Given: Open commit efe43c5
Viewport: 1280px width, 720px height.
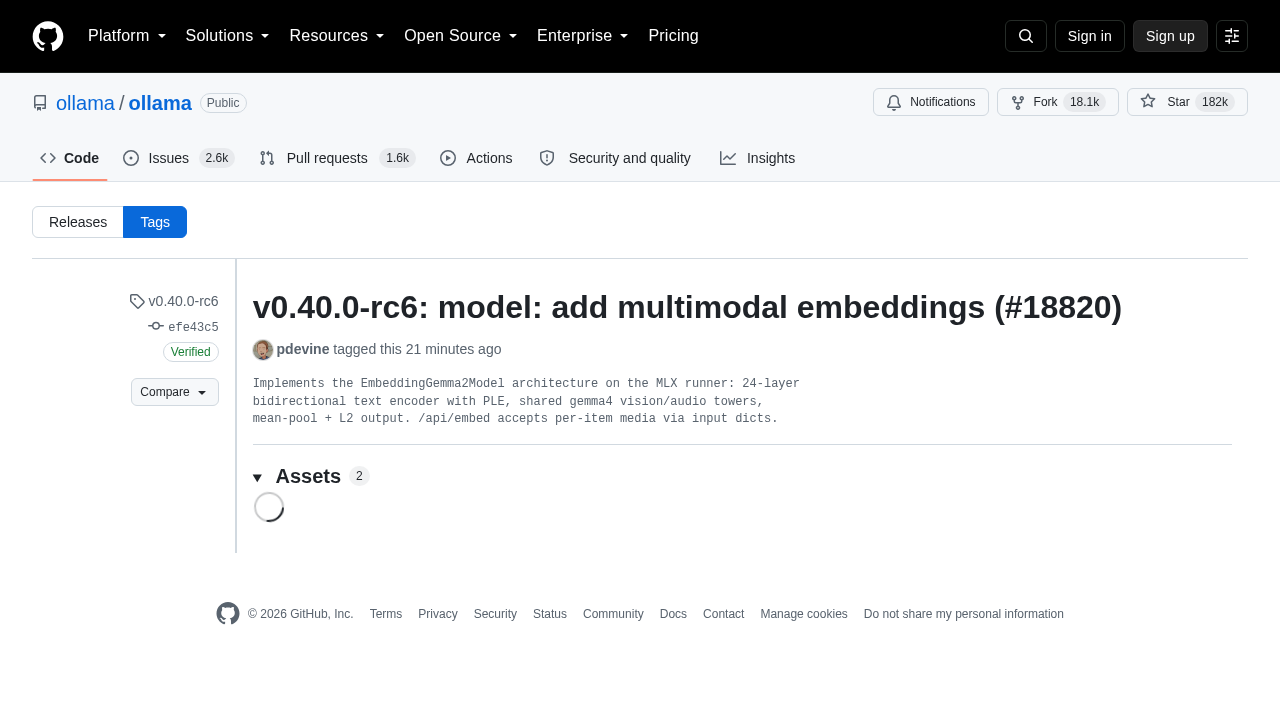Looking at the screenshot, I should tap(193, 327).
